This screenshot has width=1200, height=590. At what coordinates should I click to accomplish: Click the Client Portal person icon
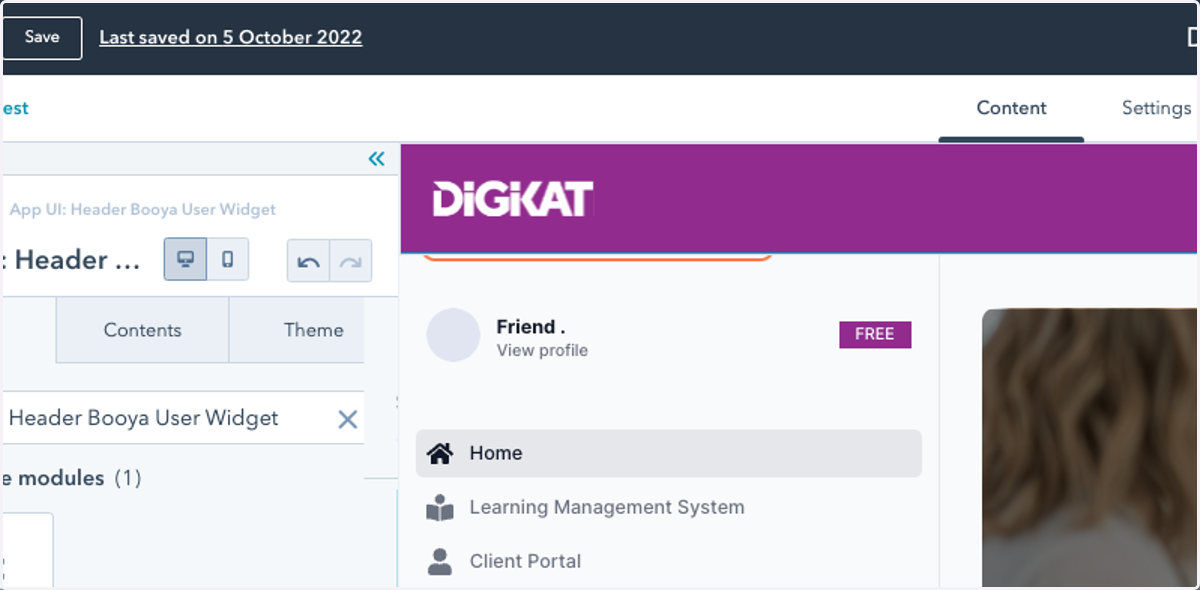(x=440, y=562)
